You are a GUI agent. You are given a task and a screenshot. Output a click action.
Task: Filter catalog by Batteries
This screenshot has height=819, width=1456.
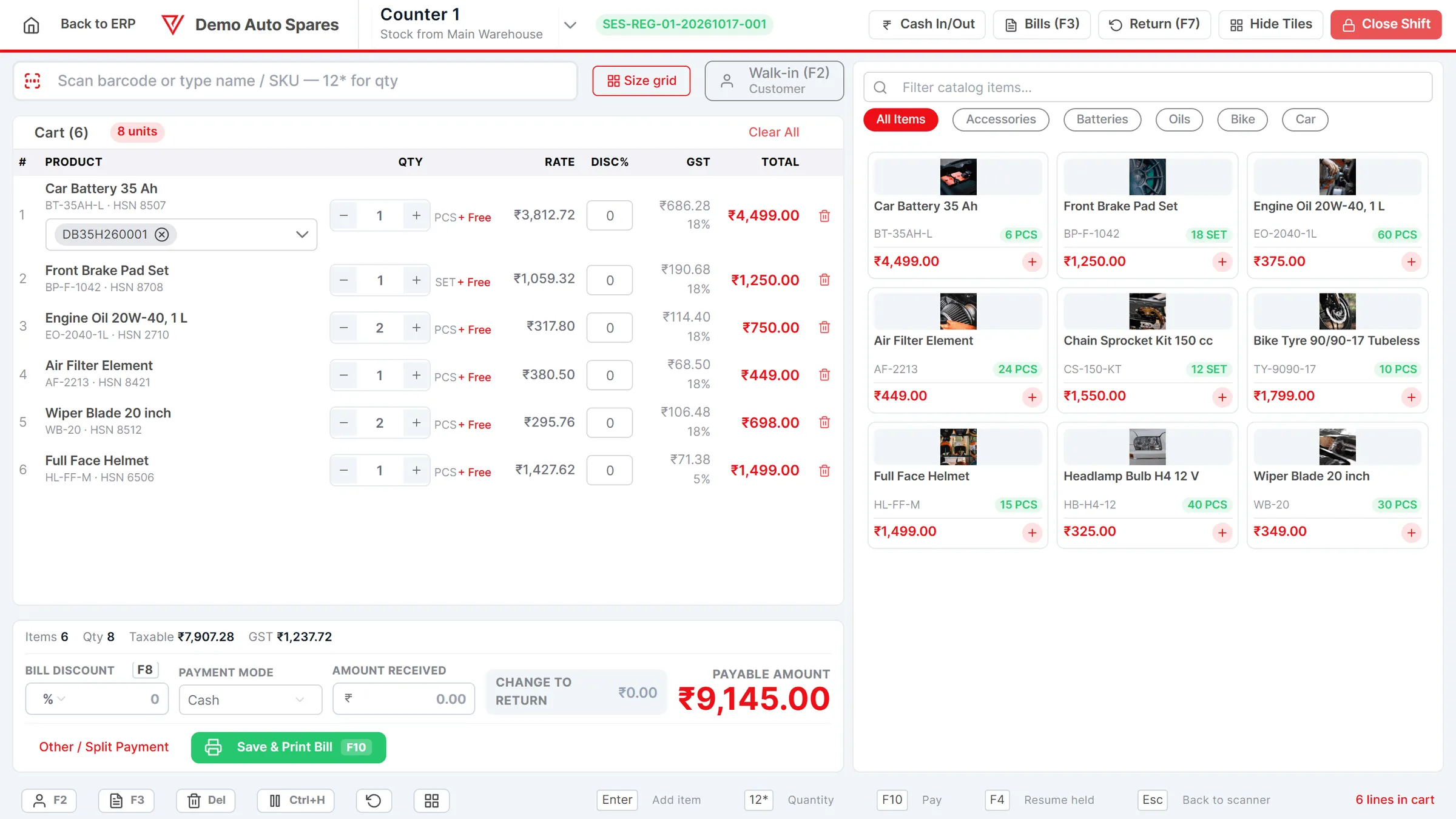click(1102, 120)
